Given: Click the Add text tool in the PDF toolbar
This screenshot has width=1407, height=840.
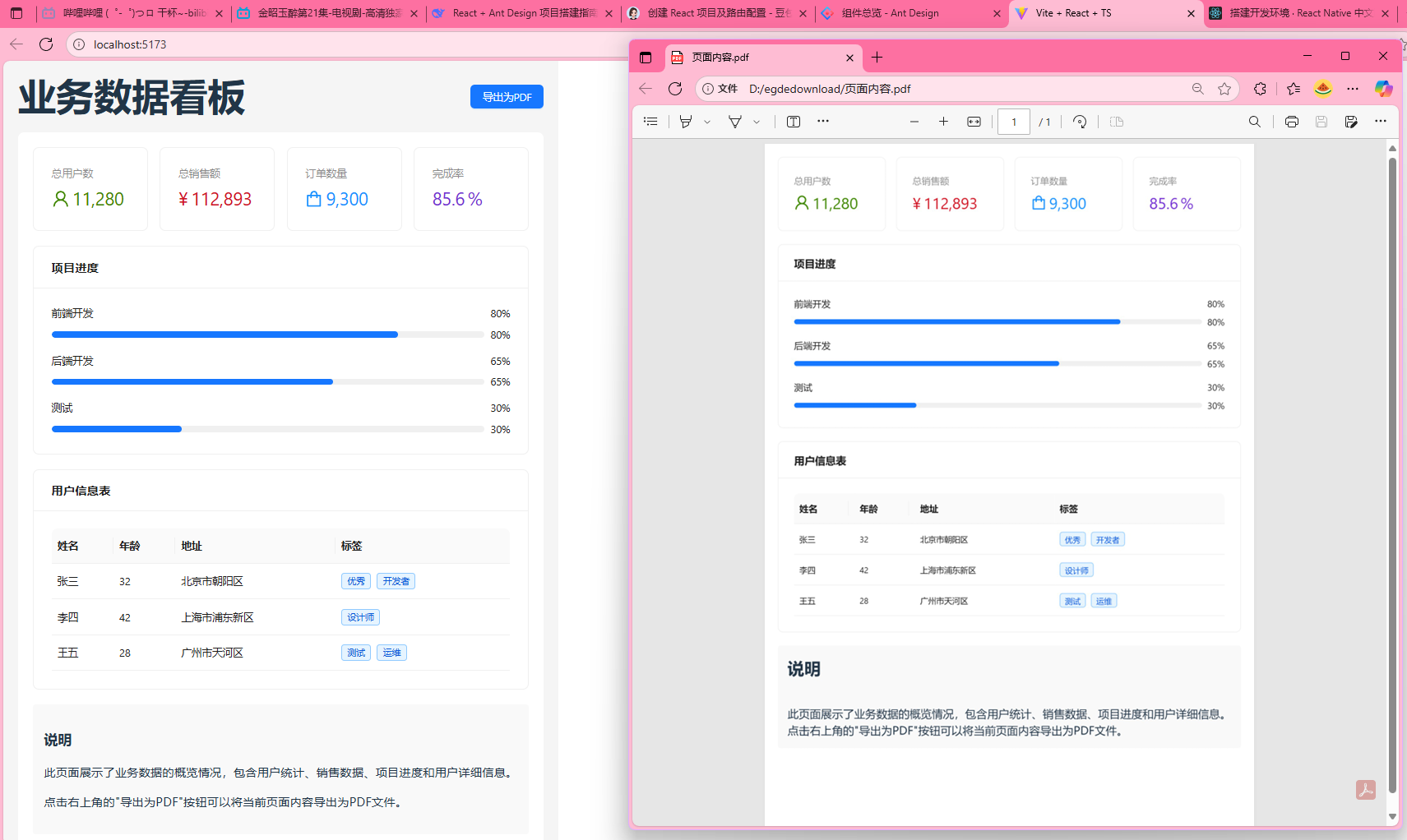Looking at the screenshot, I should (x=793, y=122).
